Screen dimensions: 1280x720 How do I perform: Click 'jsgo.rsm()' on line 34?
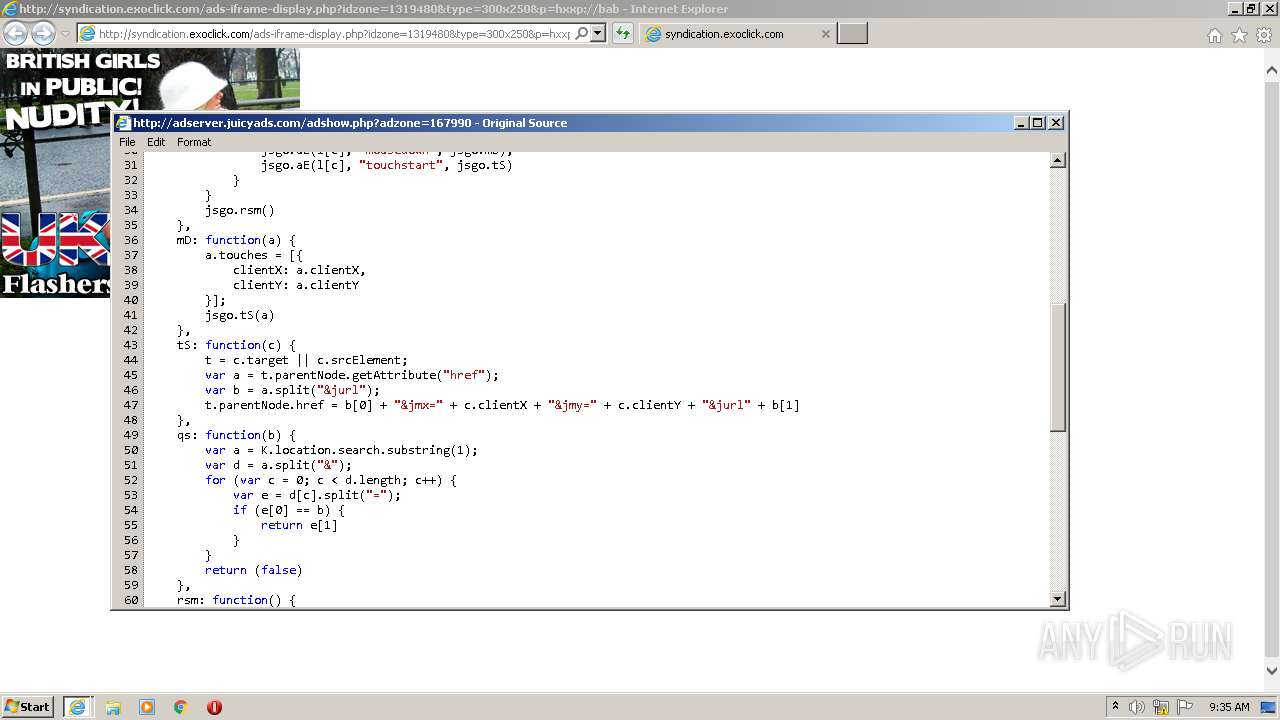click(x=239, y=210)
